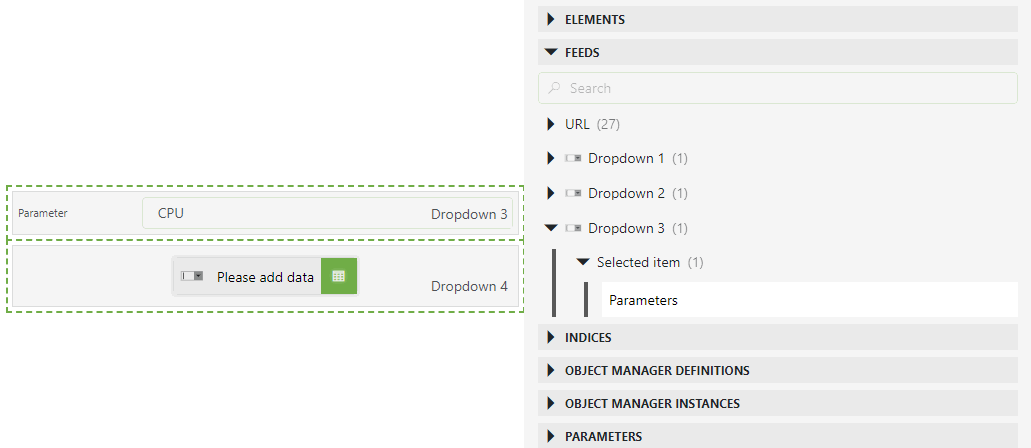Viewport: 1031px width, 448px height.
Task: Expand Dropdown 1 tree arrow
Action: click(551, 158)
